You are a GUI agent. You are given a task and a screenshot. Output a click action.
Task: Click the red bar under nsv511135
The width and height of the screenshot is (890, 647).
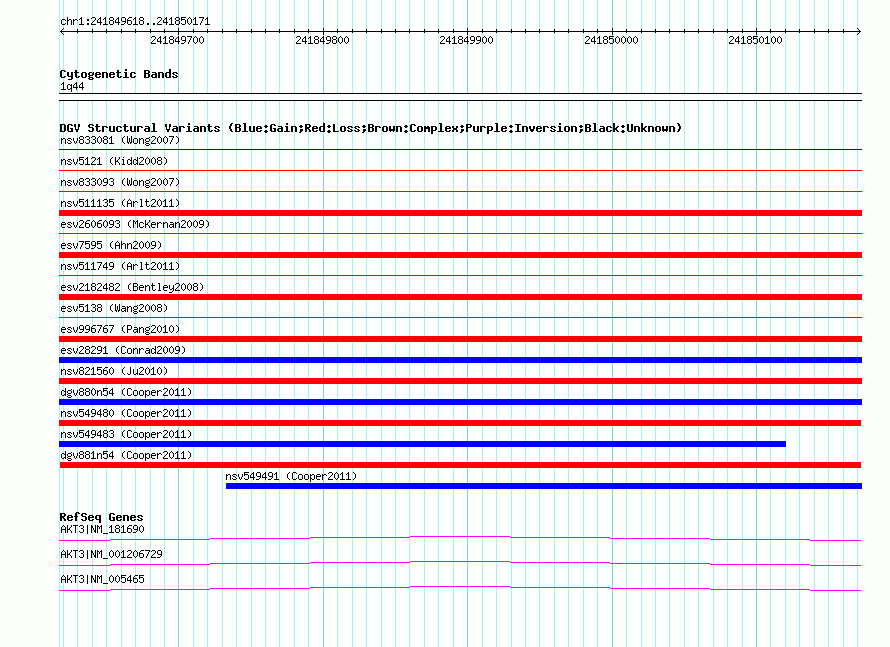[x=460, y=213]
